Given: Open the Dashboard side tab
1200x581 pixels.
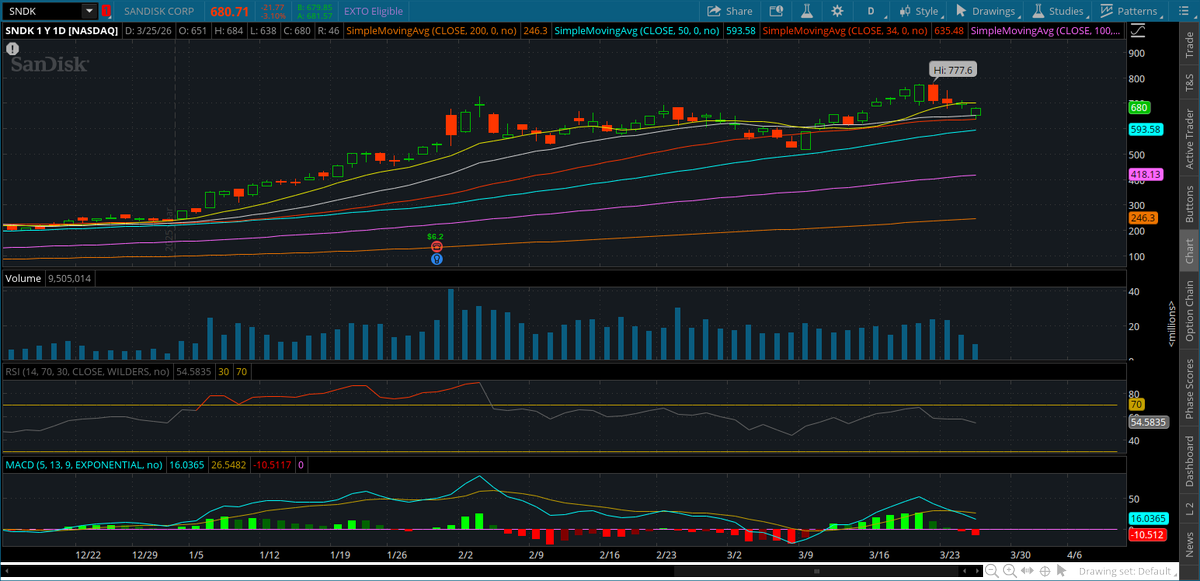Looking at the screenshot, I should tap(1189, 459).
